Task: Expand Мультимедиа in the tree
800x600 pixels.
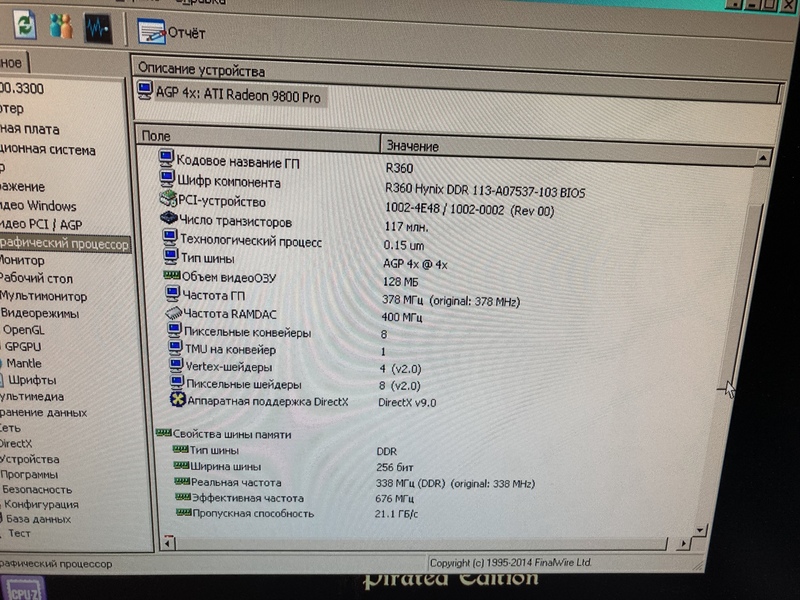Action: [32, 396]
